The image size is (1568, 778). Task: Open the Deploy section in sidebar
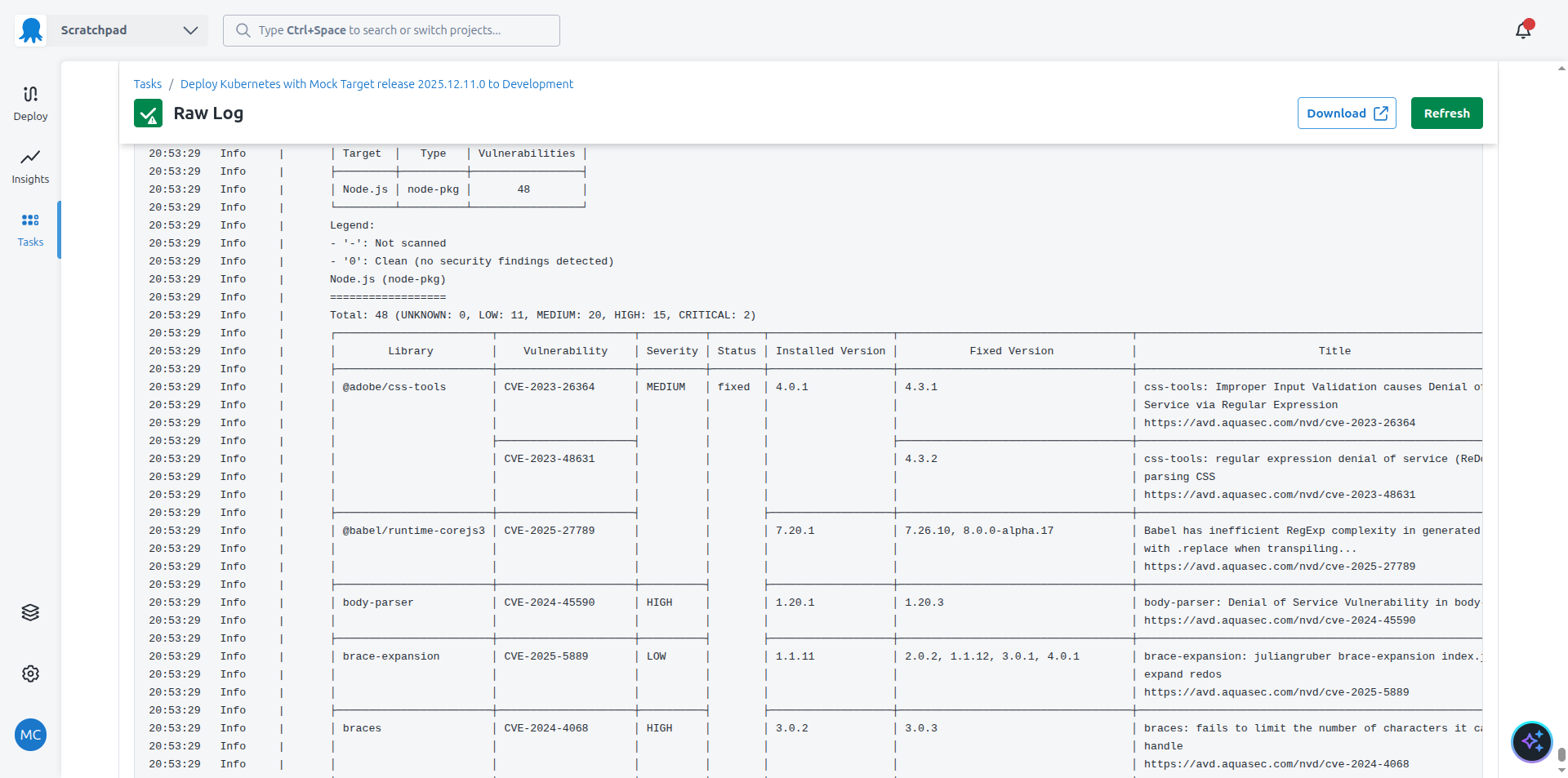tap(30, 103)
